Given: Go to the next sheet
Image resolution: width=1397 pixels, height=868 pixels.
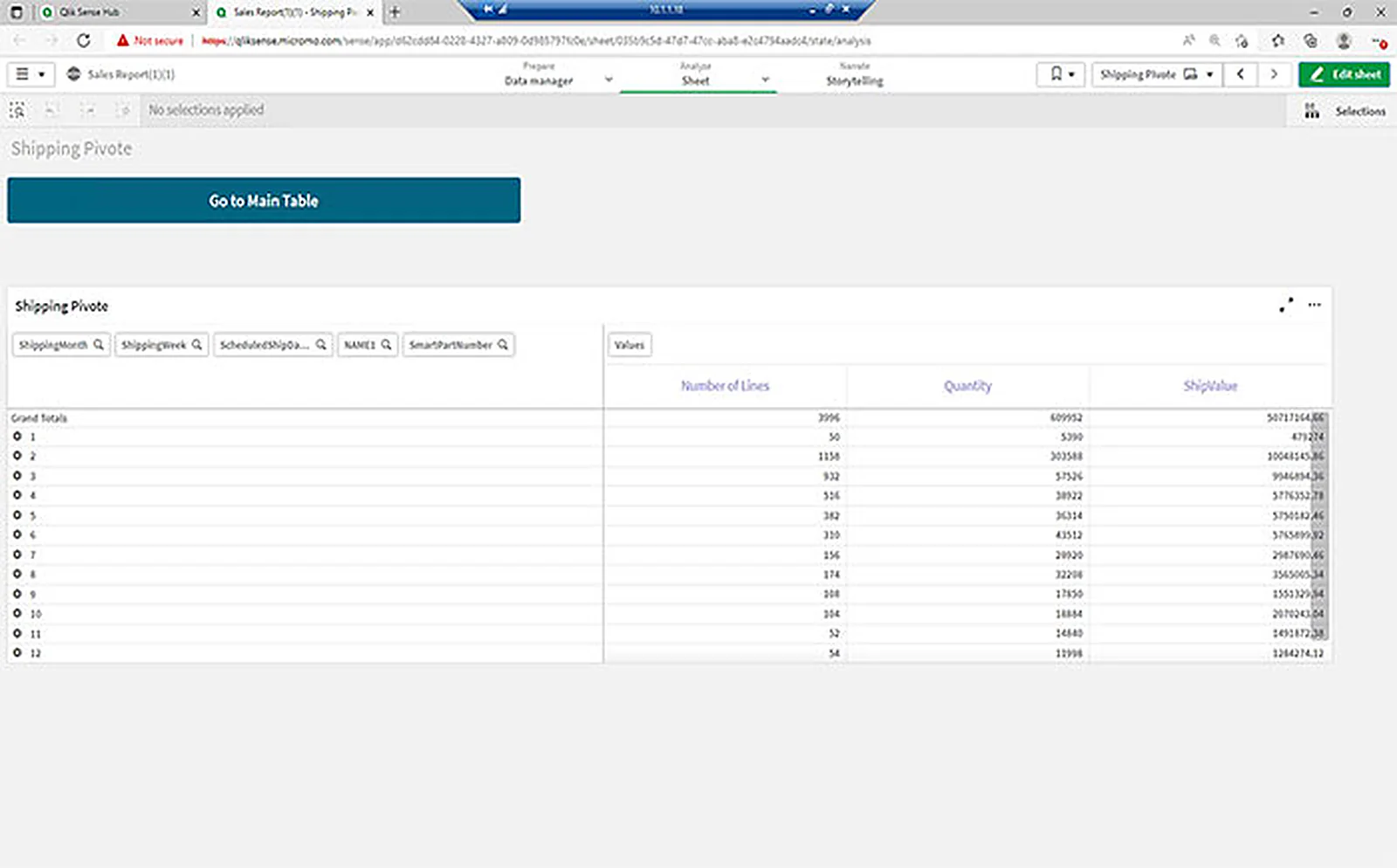Looking at the screenshot, I should (x=1274, y=74).
